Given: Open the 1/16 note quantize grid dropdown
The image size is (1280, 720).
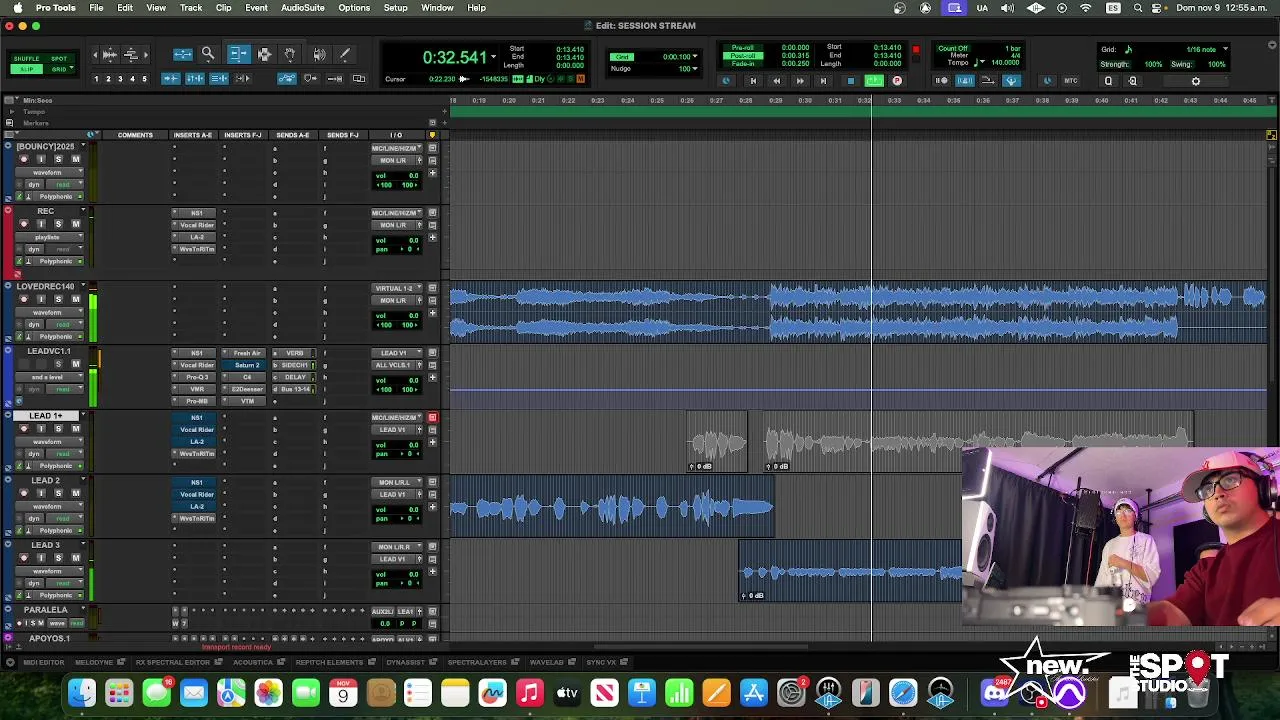Looking at the screenshot, I should (1225, 49).
